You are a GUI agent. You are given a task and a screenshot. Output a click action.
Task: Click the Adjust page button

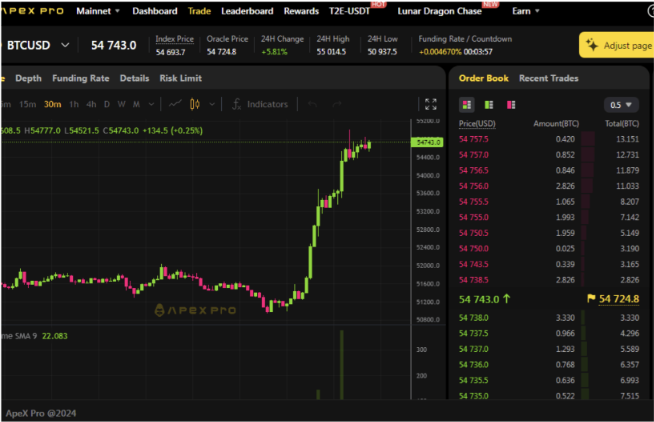click(x=616, y=45)
